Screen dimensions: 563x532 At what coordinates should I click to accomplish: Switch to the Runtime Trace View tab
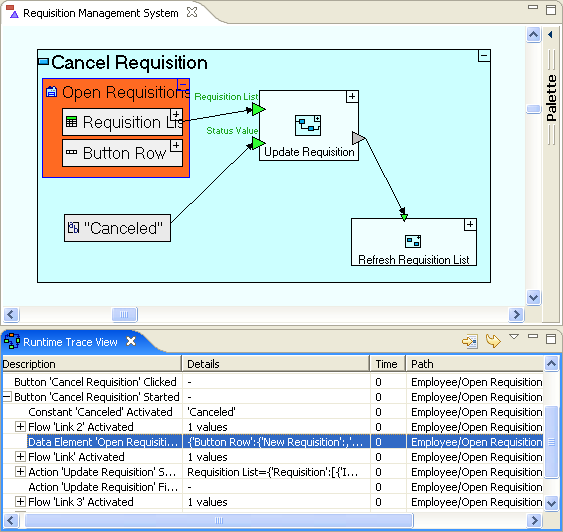pos(70,342)
